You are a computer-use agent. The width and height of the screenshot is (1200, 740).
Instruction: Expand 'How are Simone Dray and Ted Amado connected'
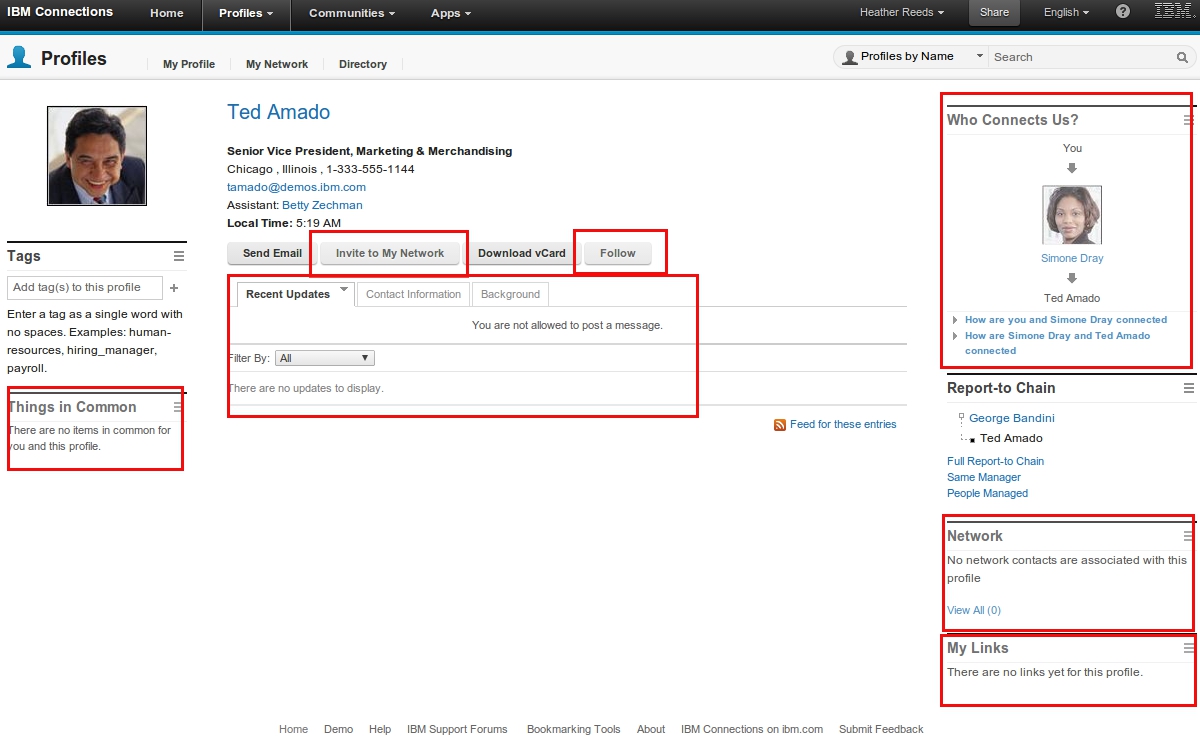pyautogui.click(x=955, y=336)
